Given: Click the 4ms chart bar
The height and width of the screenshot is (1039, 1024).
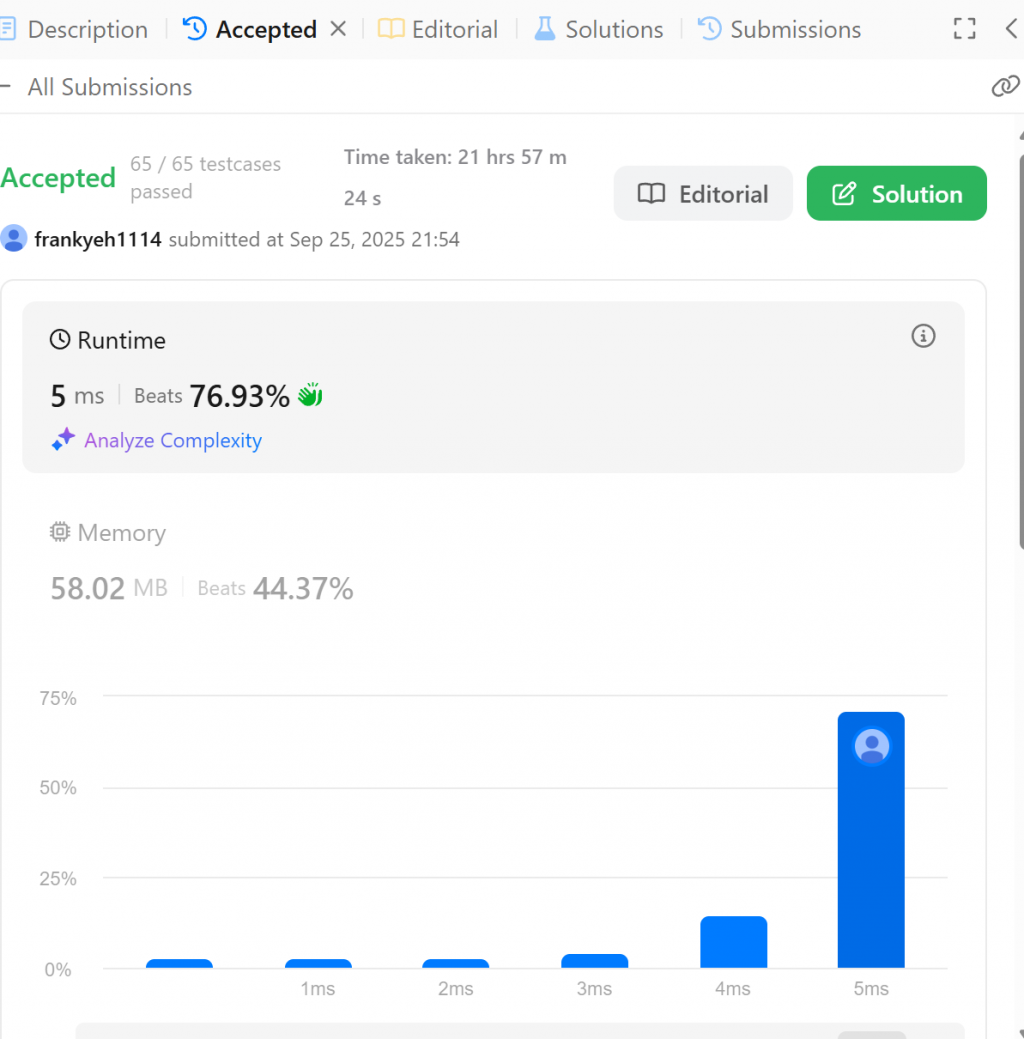Looking at the screenshot, I should (734, 942).
